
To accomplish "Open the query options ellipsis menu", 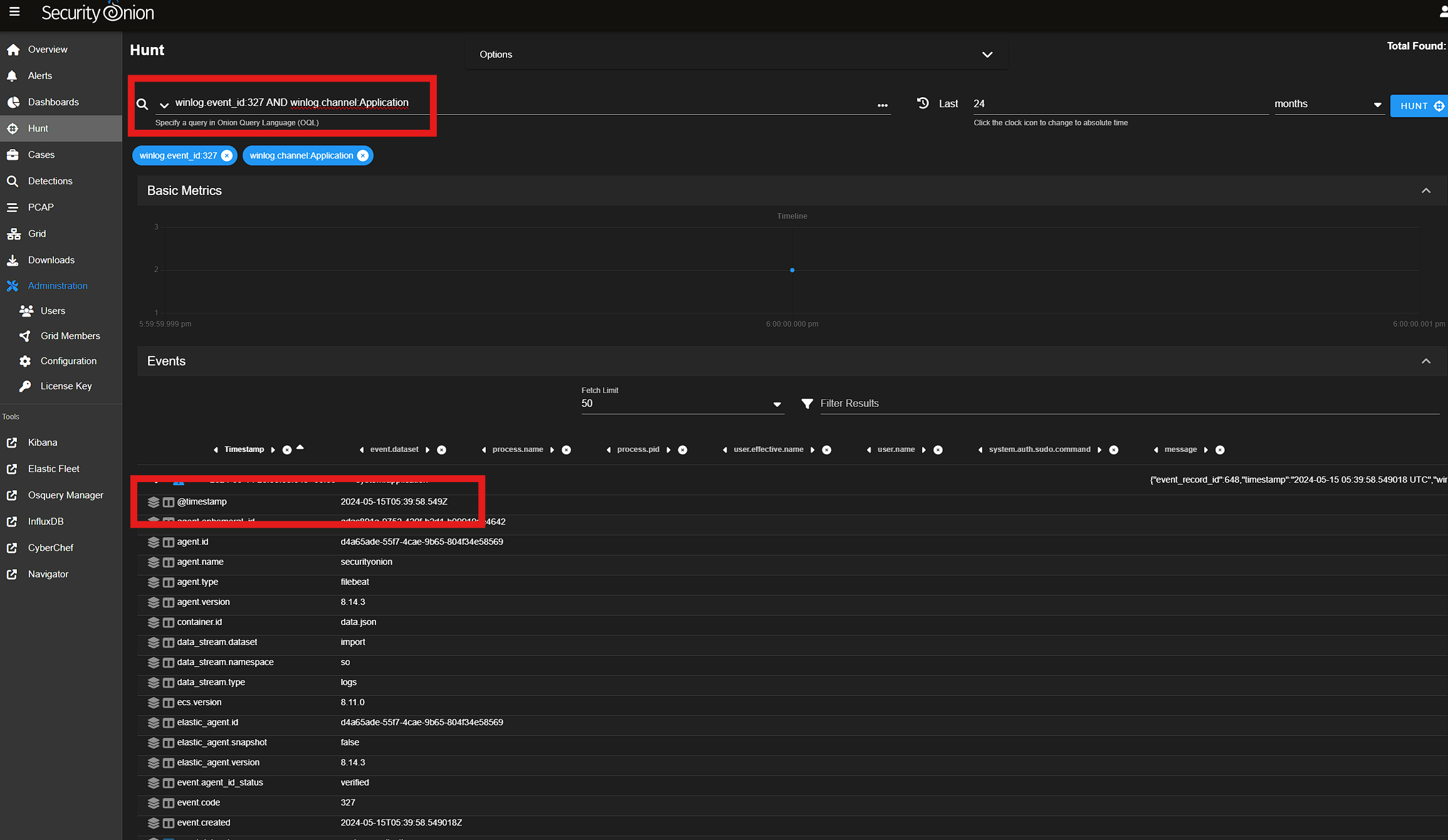I will pos(883,105).
